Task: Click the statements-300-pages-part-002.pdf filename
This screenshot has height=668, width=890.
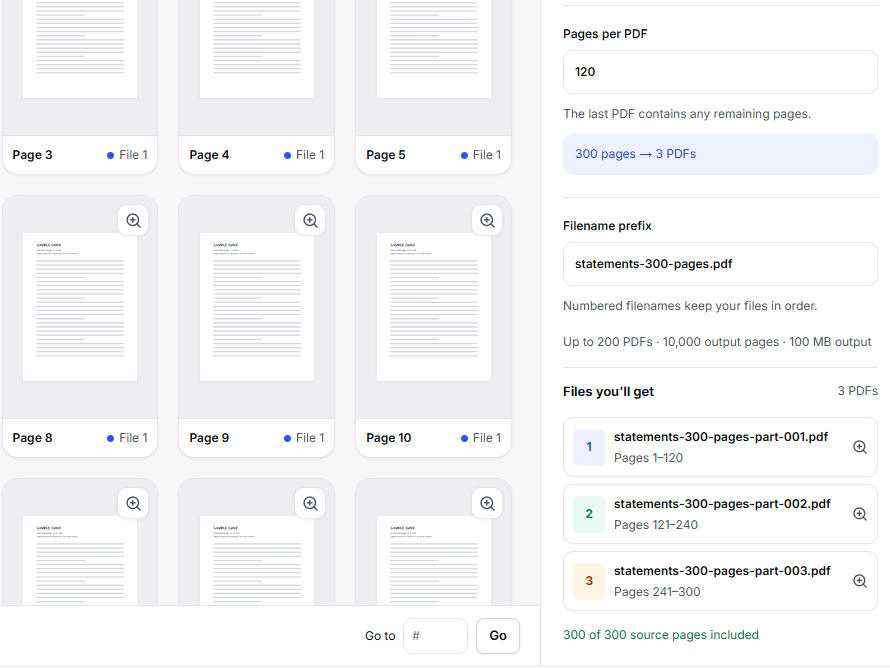Action: pos(722,504)
